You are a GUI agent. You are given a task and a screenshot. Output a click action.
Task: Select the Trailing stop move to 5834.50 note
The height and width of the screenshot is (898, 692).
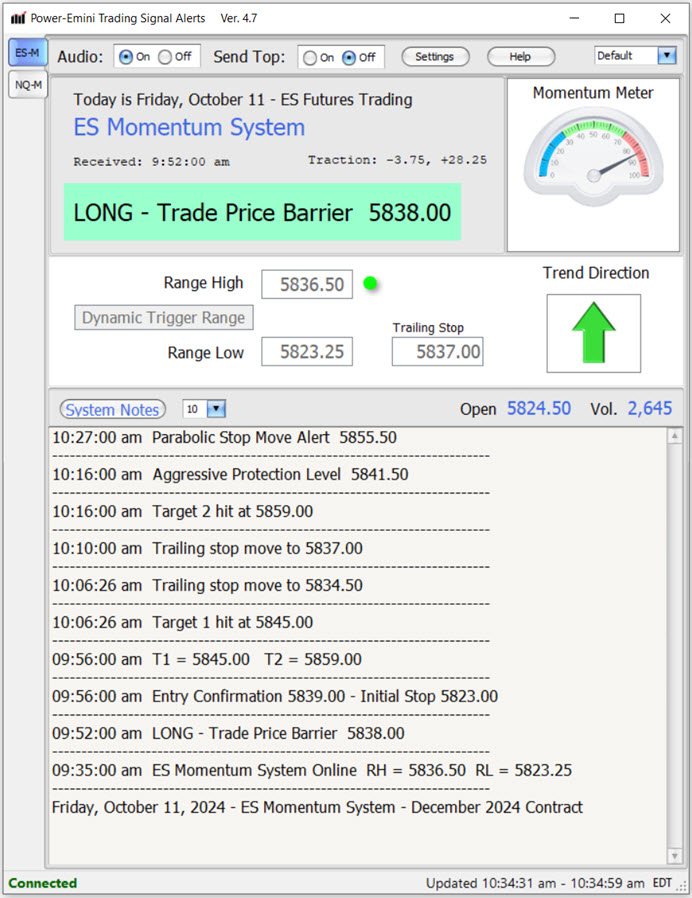[x=207, y=585]
